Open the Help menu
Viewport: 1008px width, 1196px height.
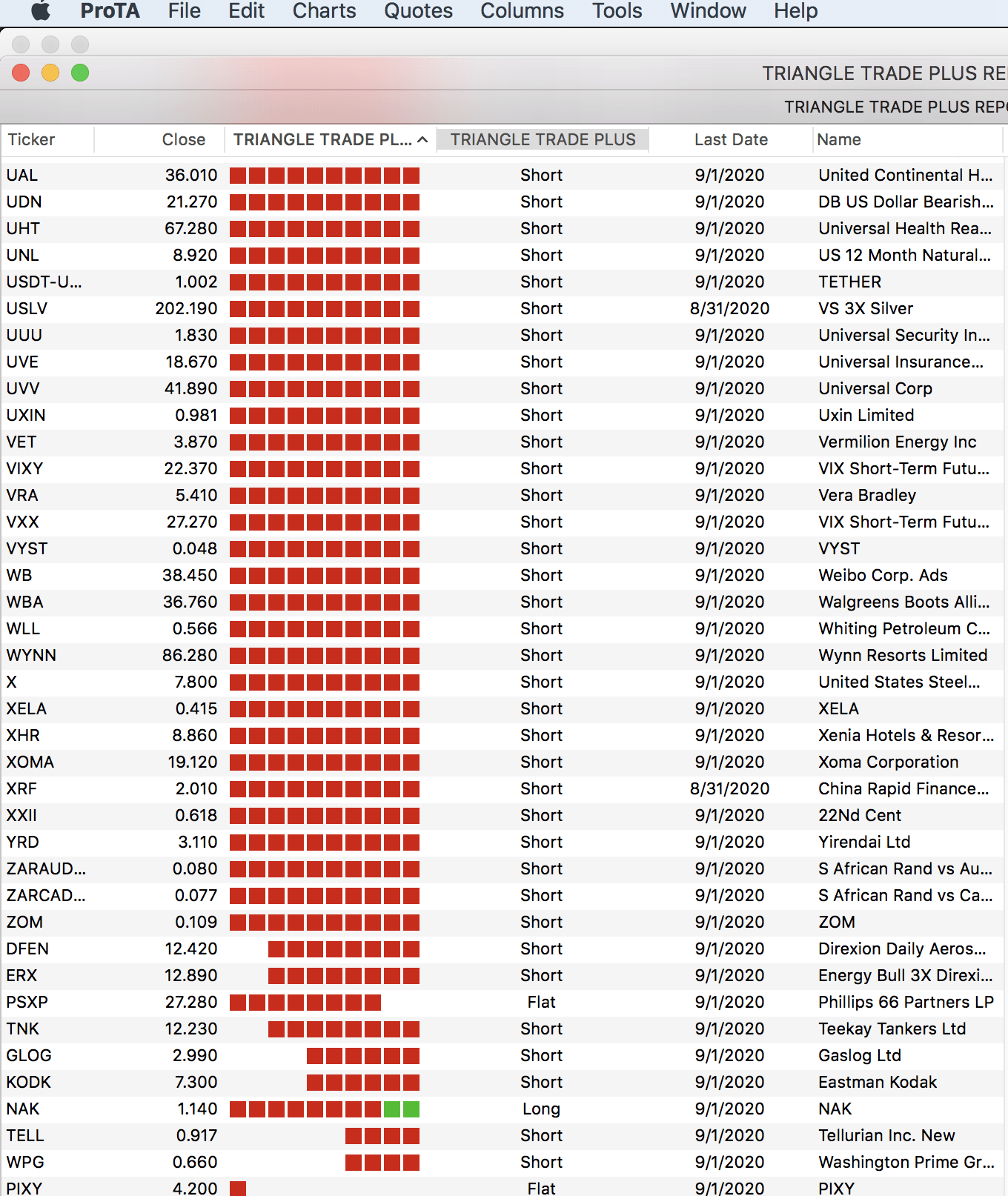click(796, 11)
